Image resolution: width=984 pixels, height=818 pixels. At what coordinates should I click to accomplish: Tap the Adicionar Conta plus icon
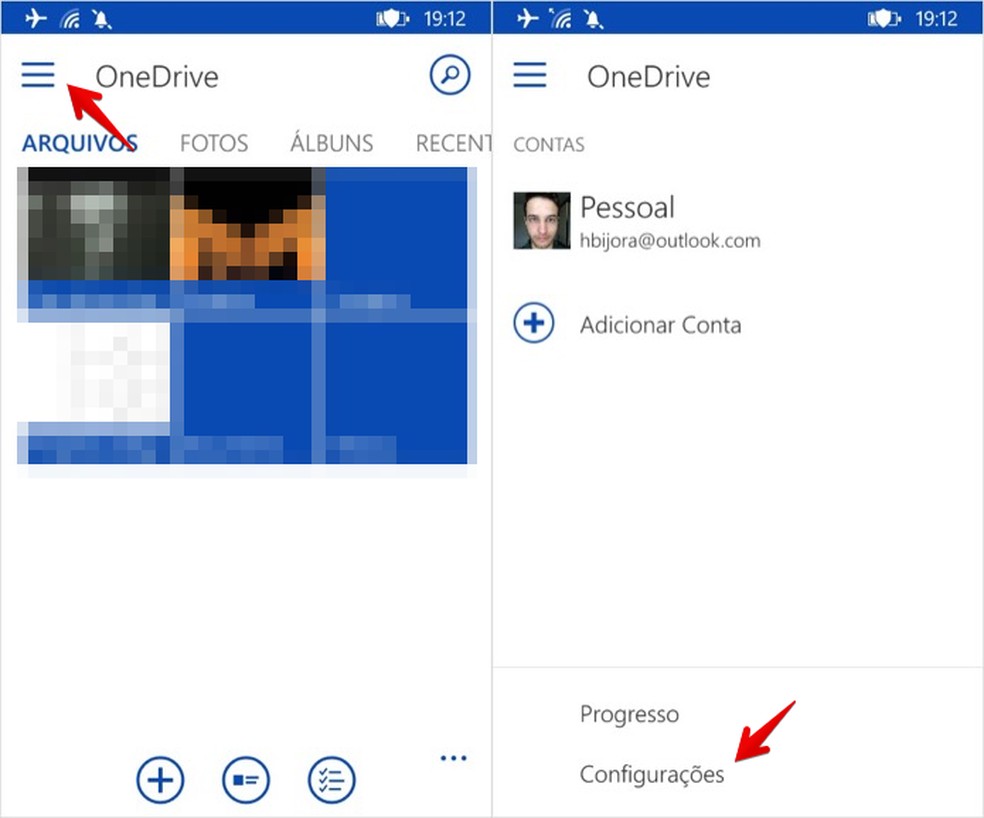click(533, 323)
